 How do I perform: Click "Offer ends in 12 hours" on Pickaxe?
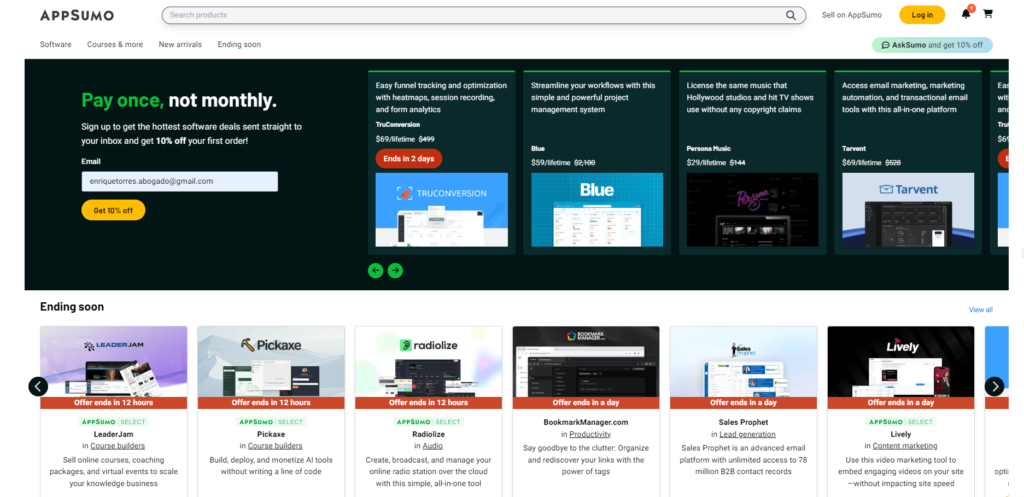[x=271, y=402]
